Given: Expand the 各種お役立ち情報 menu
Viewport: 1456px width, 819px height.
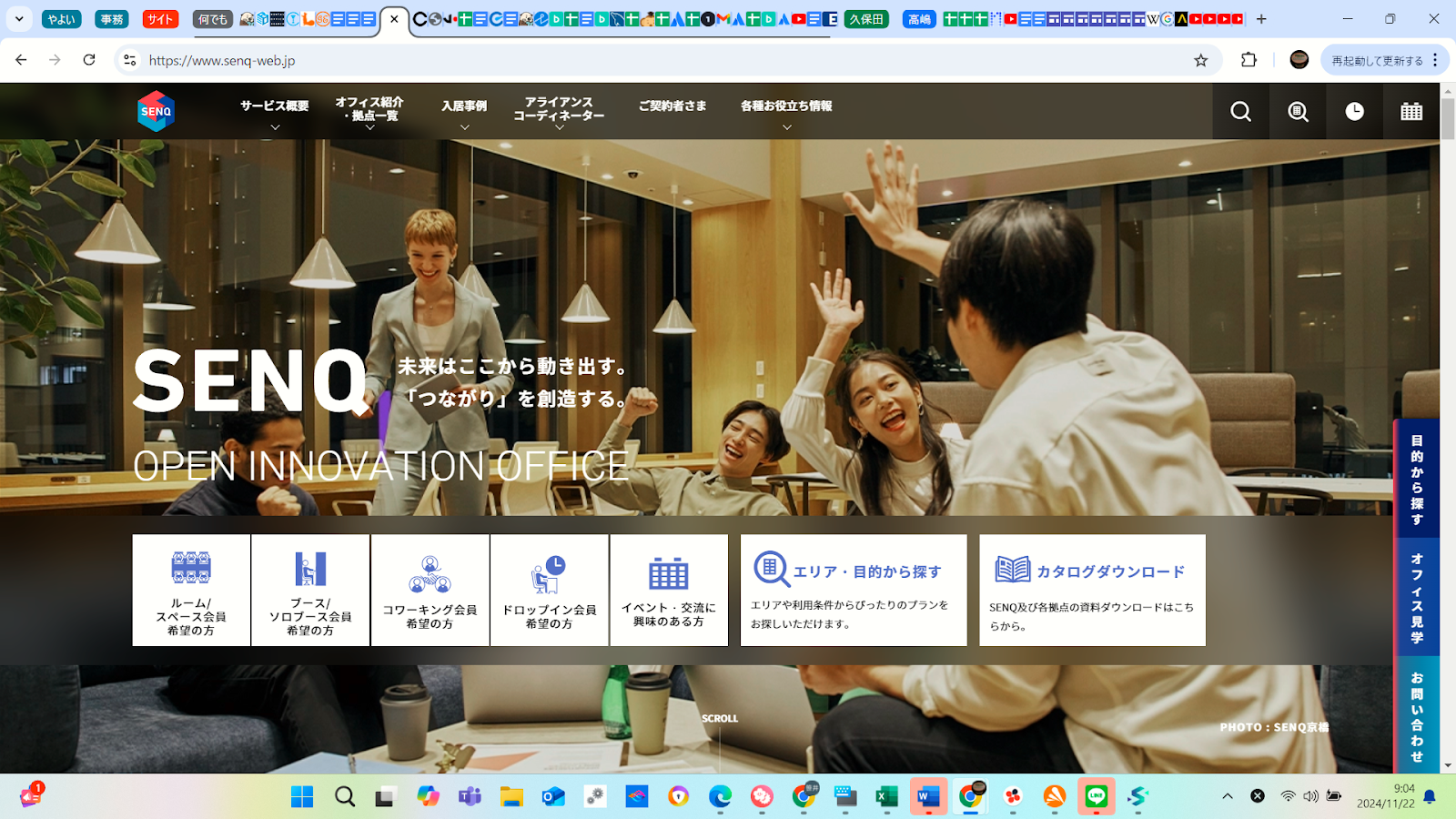Looking at the screenshot, I should point(786,111).
